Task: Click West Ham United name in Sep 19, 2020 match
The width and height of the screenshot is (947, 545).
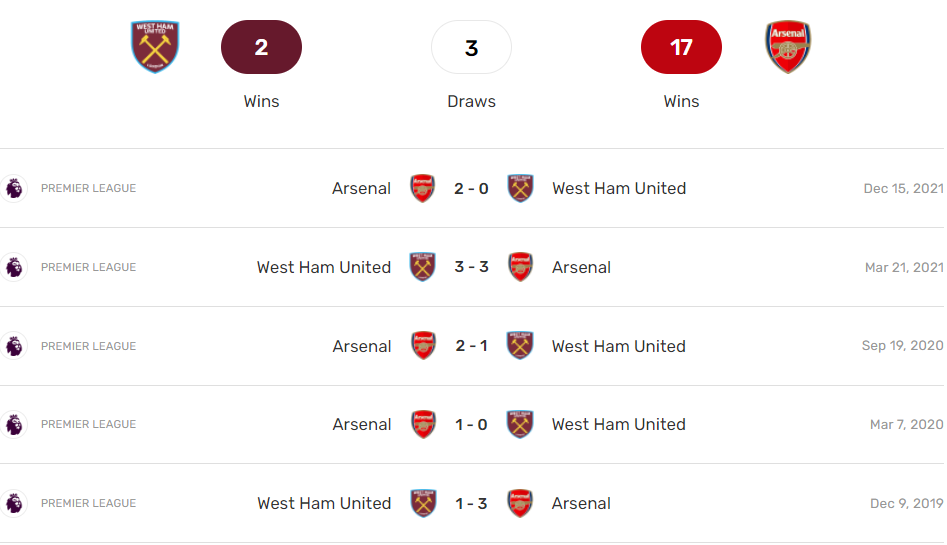Action: pos(618,346)
